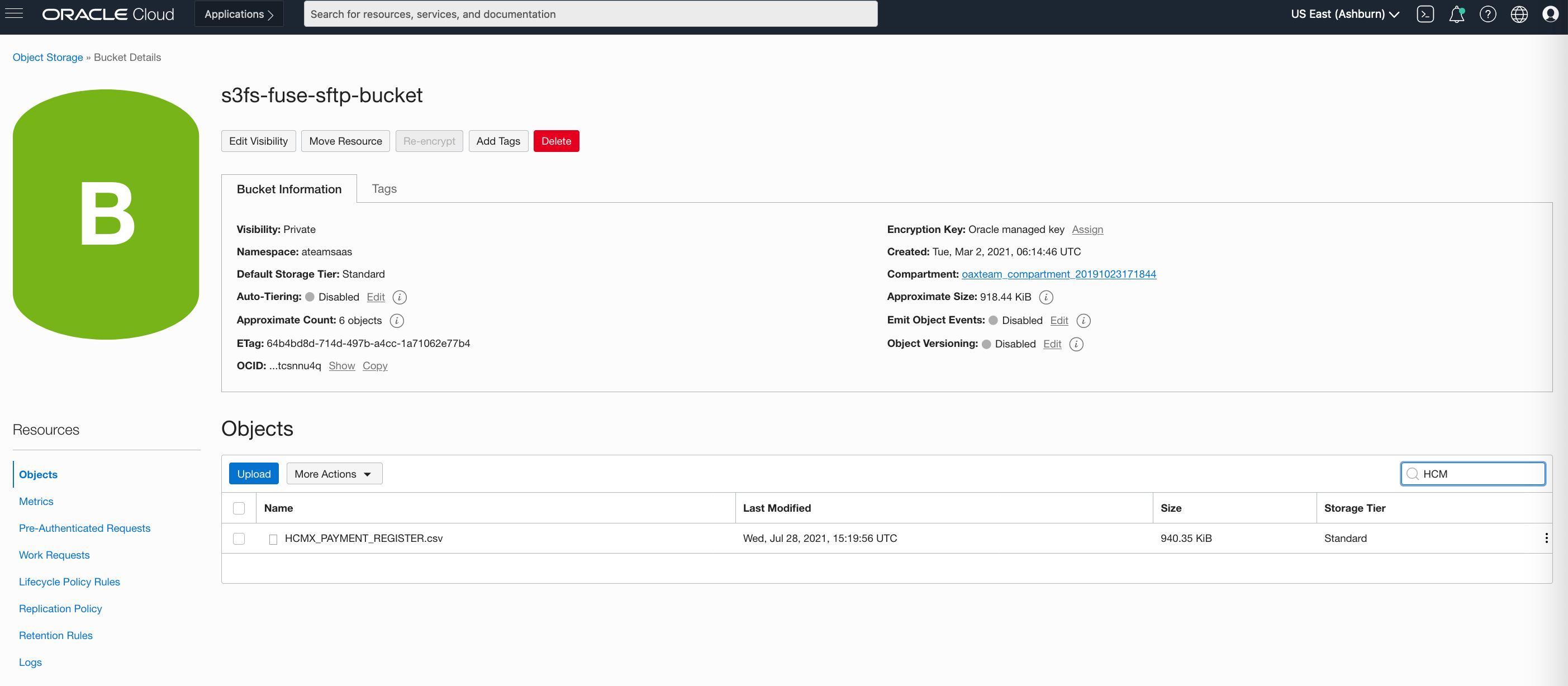Click the blue Upload button
The width and height of the screenshot is (1568, 686).
[253, 474]
